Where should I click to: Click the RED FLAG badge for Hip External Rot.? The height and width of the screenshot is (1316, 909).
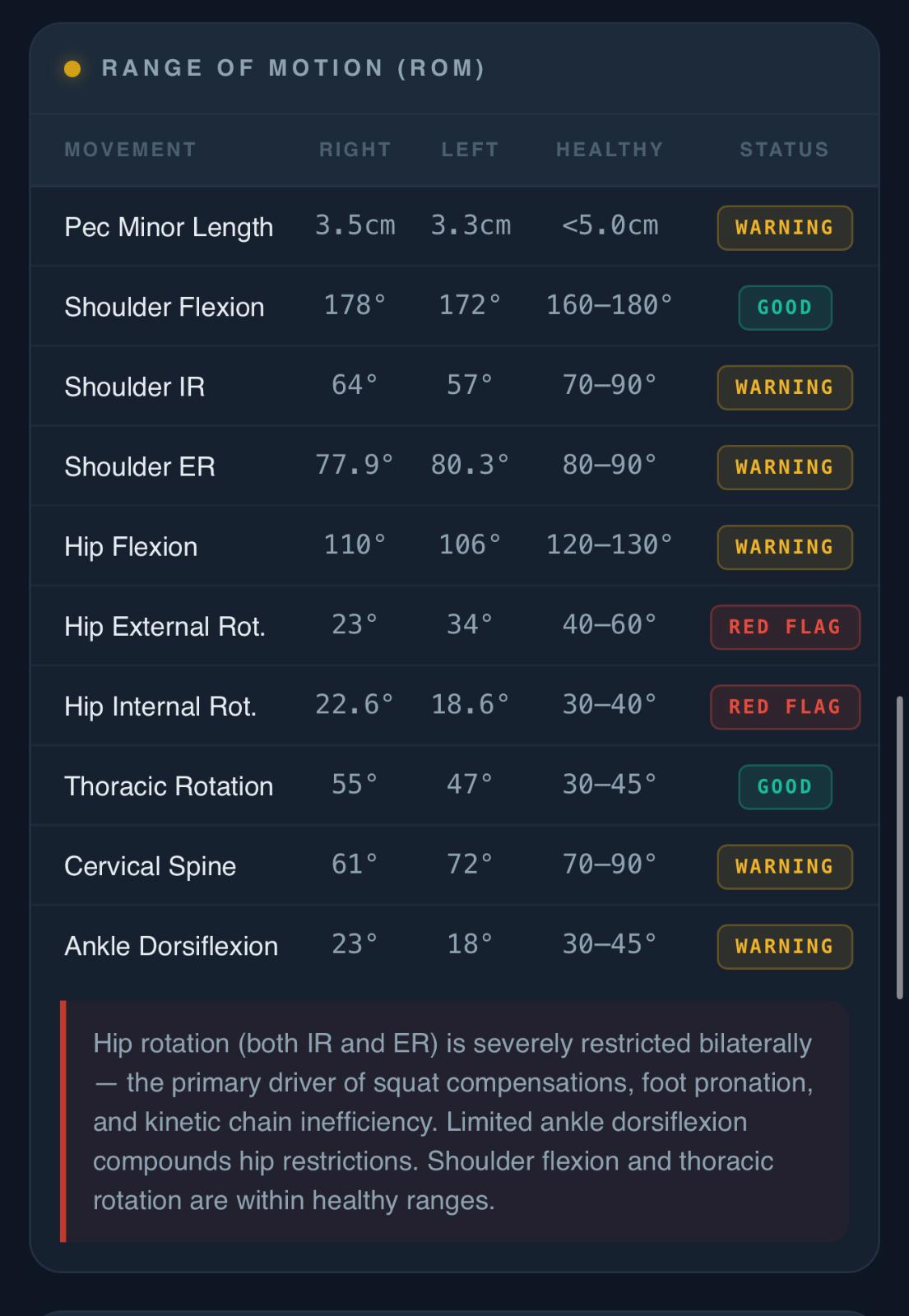(785, 627)
